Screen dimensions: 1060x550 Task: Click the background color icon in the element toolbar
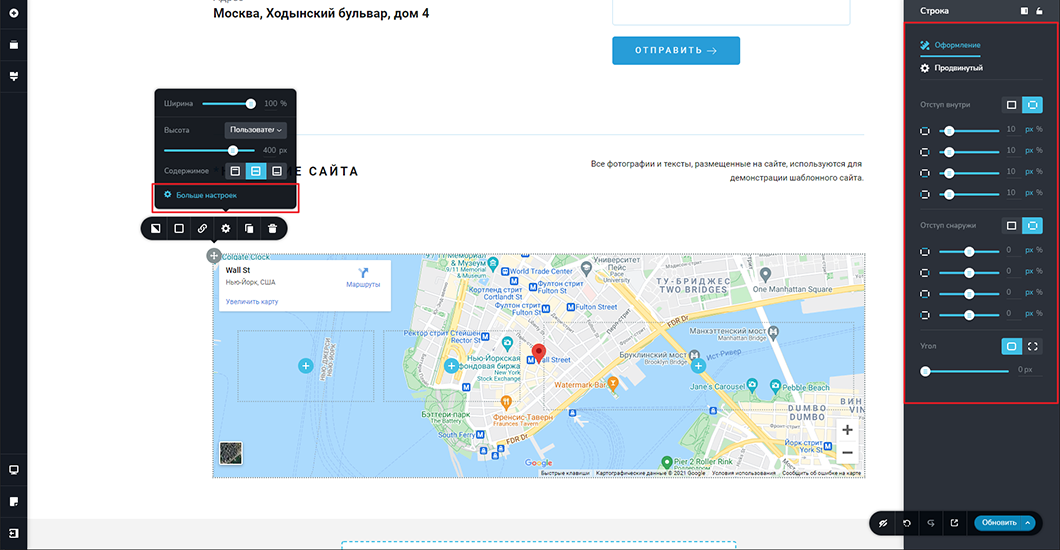tap(155, 228)
